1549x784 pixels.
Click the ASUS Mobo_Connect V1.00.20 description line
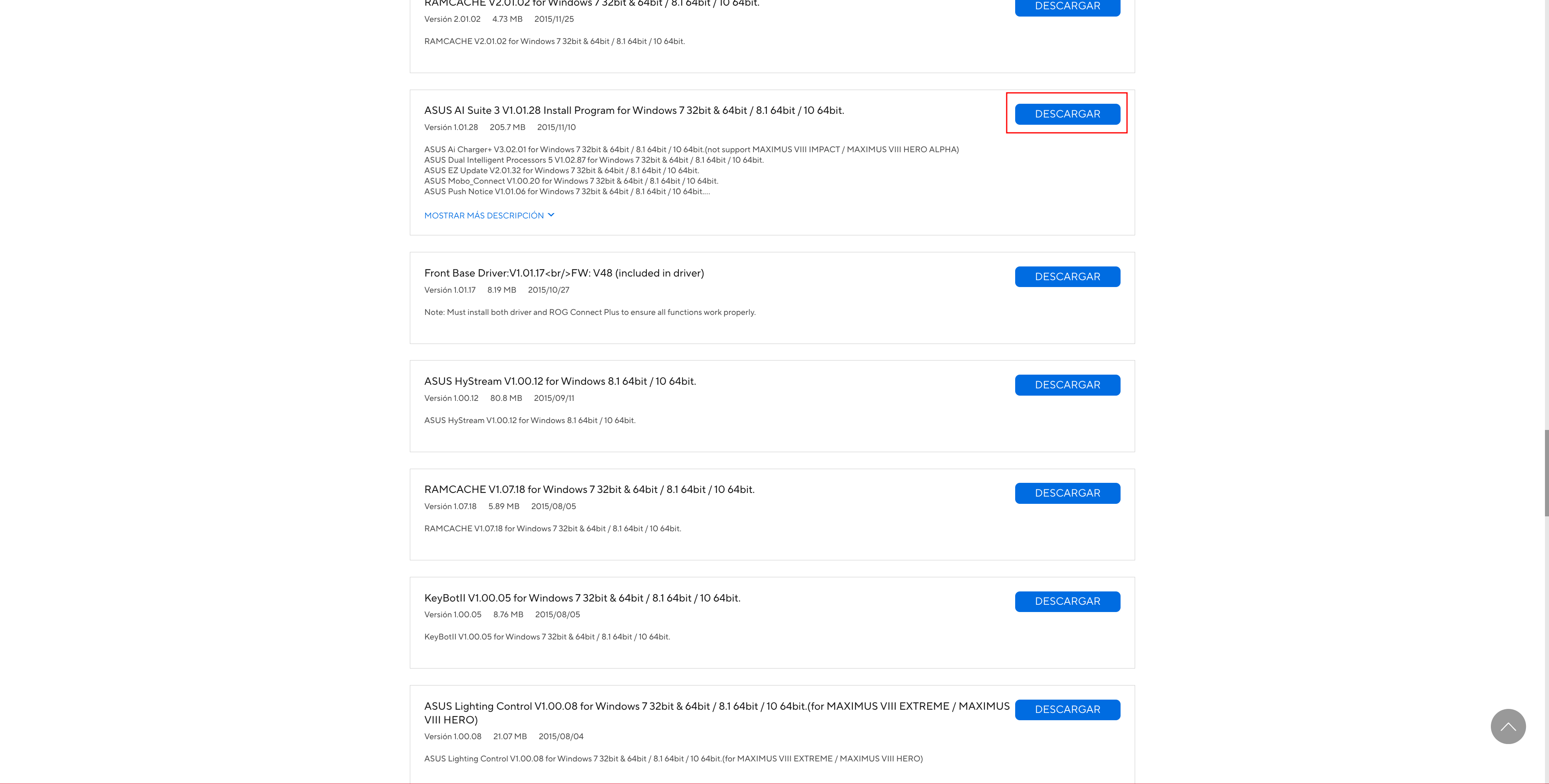tap(571, 181)
